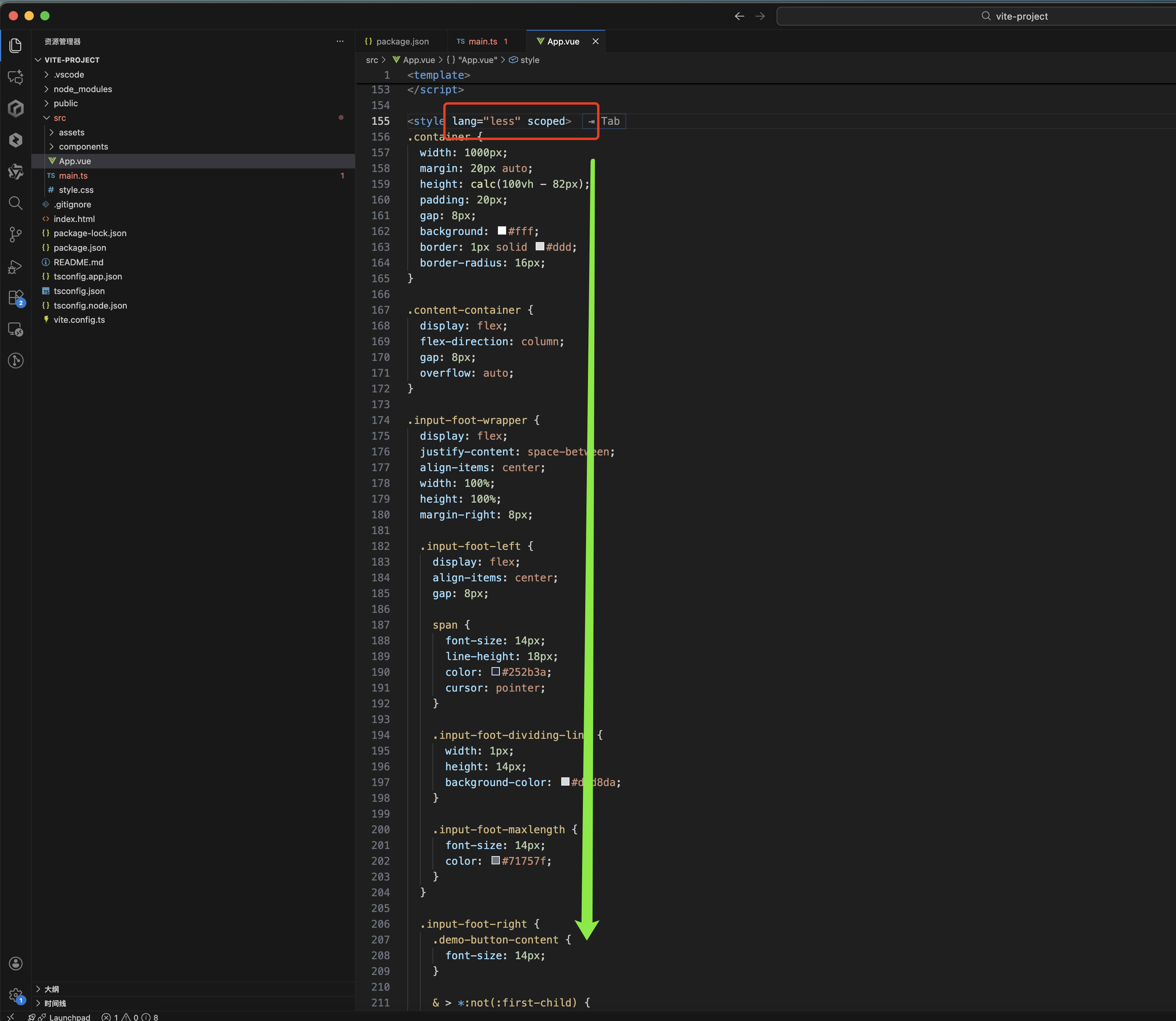Open the Search view magnifier icon
The width and height of the screenshot is (1176, 1021).
coord(15,203)
